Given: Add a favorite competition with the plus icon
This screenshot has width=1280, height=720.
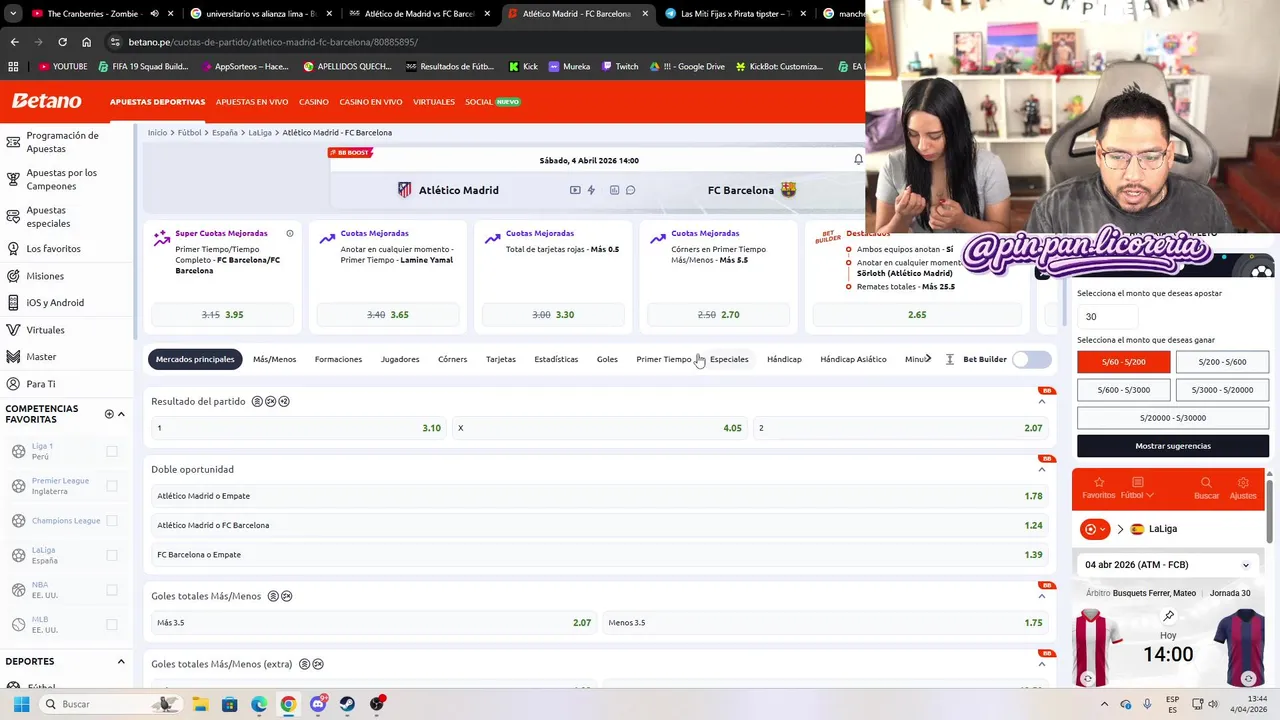Looking at the screenshot, I should (x=109, y=414).
